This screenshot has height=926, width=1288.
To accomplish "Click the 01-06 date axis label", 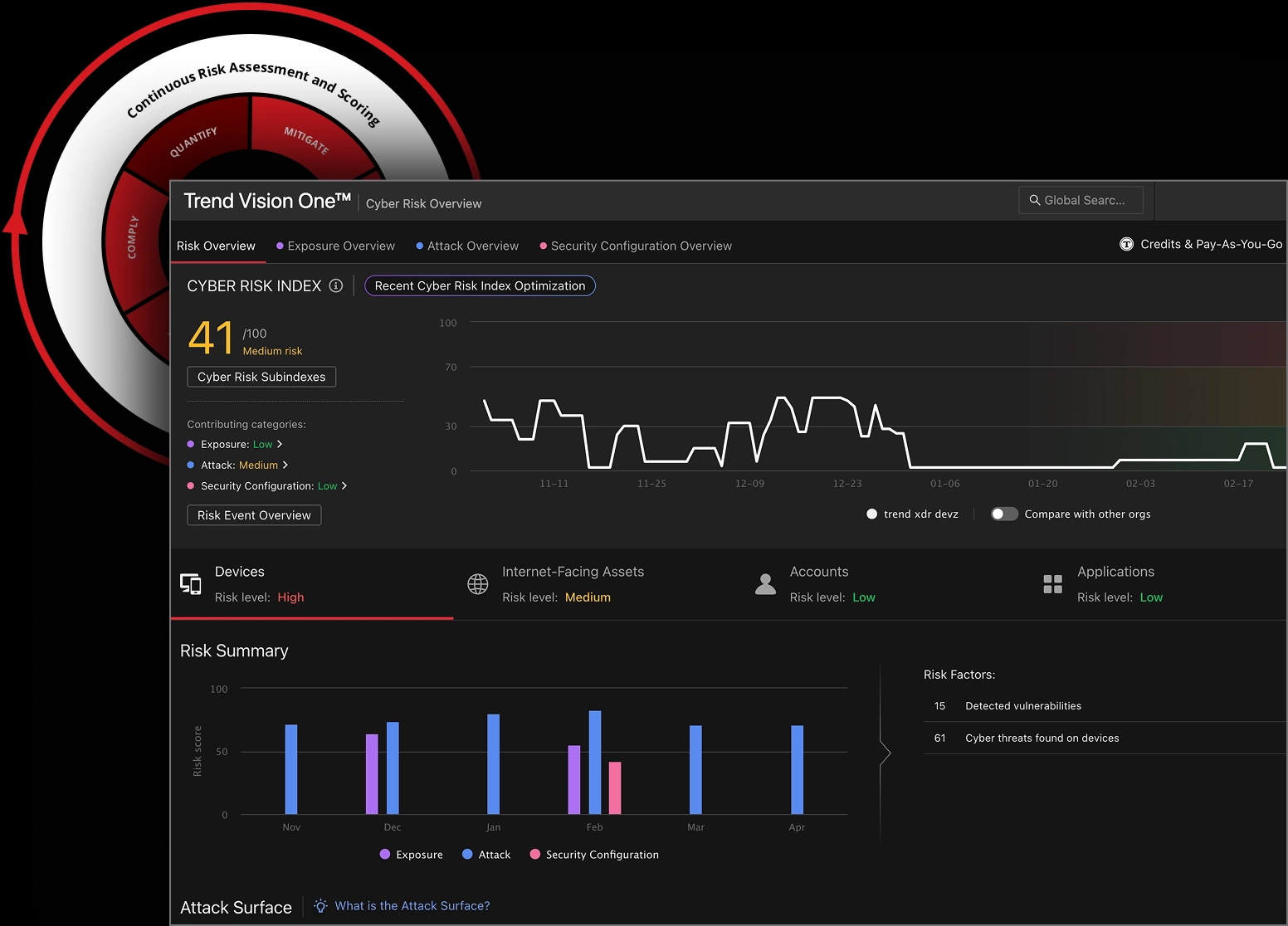I will click(944, 484).
